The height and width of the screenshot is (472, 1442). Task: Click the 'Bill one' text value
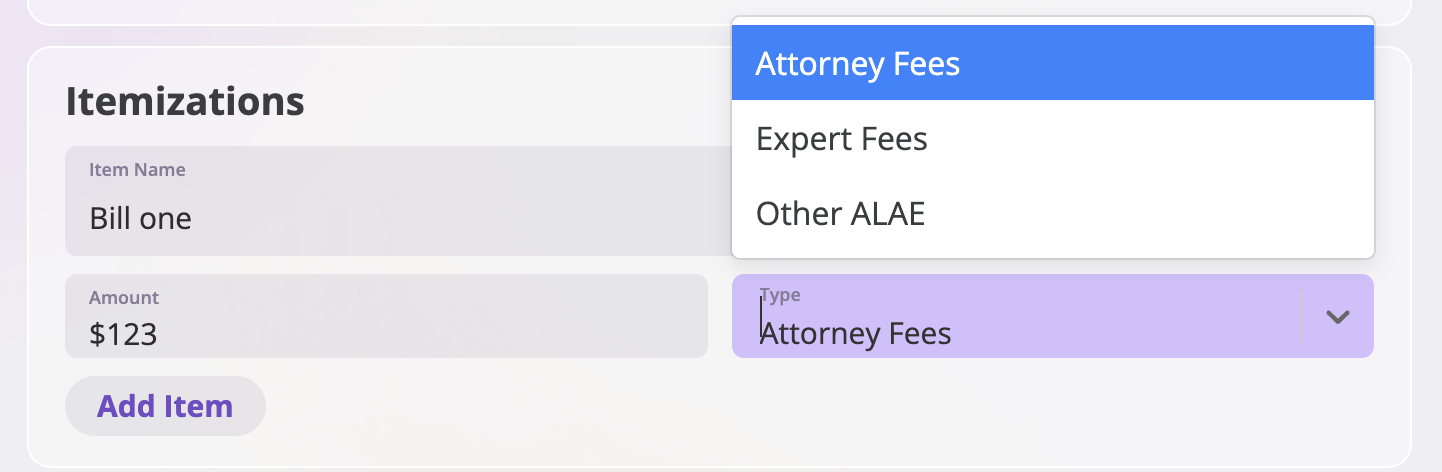pos(140,218)
